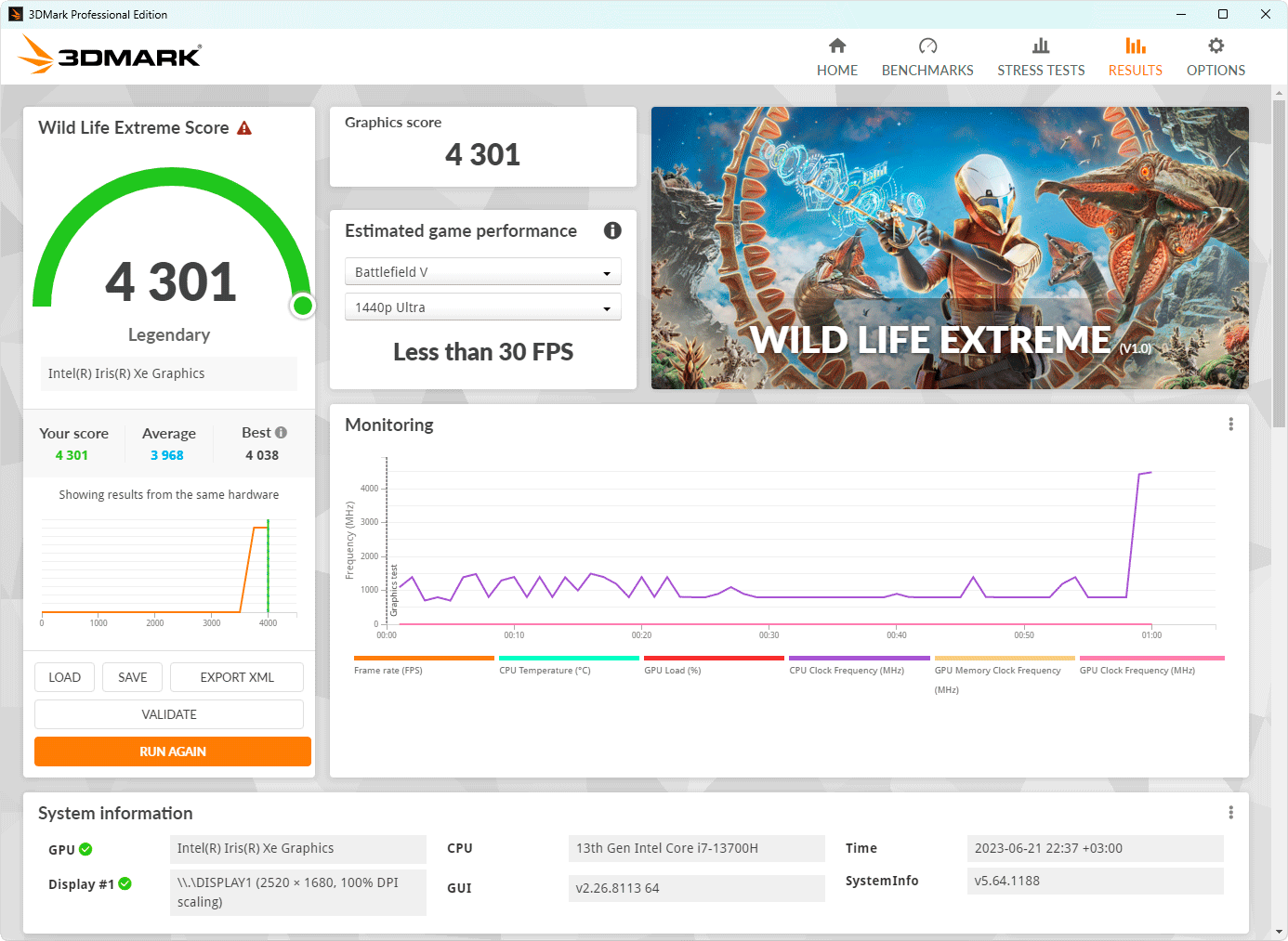Open the System information three-dot menu
The width and height of the screenshot is (1288, 941).
click(1231, 813)
